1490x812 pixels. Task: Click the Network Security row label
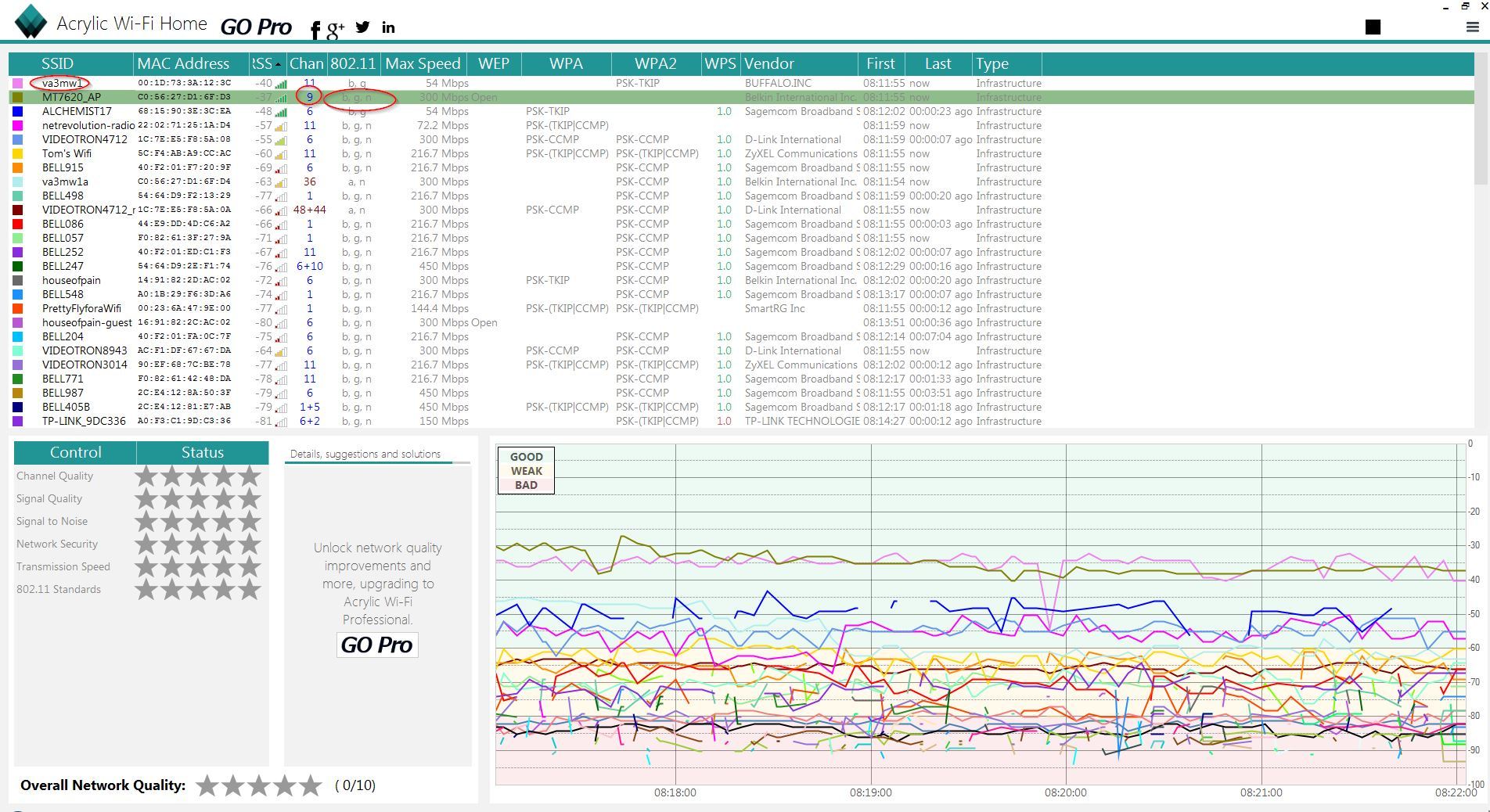tap(57, 544)
